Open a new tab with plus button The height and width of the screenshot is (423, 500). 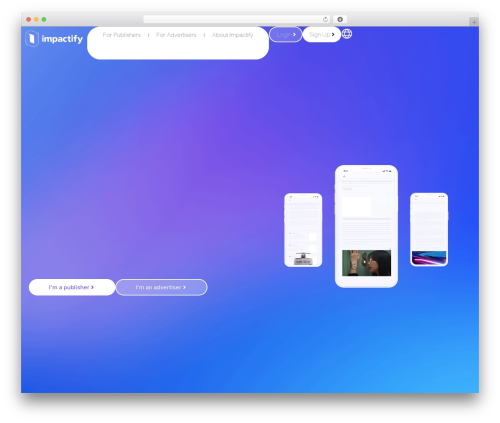[474, 22]
